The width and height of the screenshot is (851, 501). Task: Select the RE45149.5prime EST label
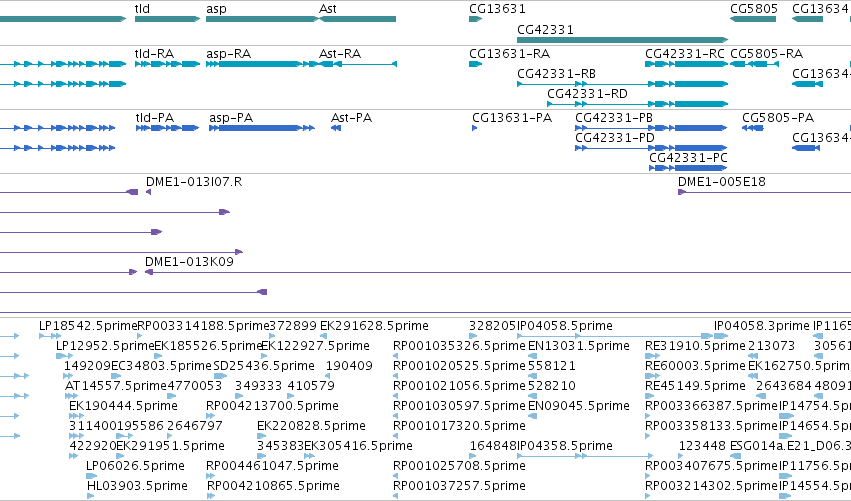click(695, 386)
